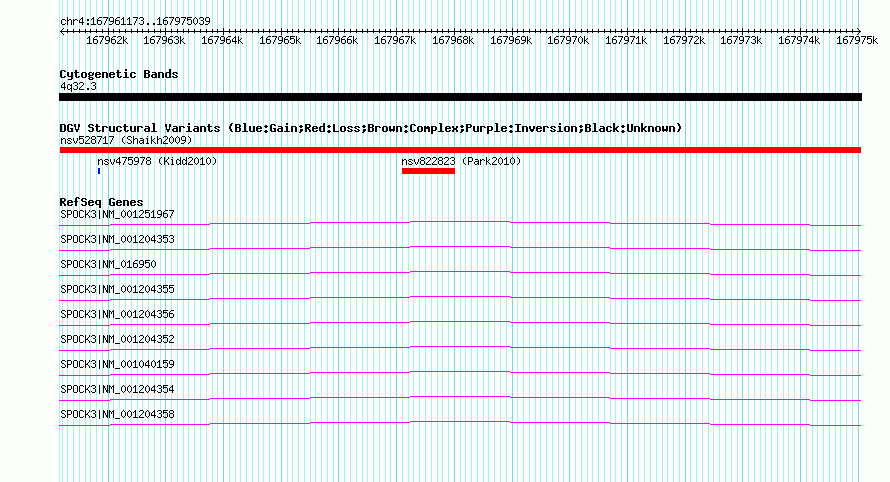
Task: Open variant label nsv475978 (Kidd2010)
Action: (x=157, y=161)
